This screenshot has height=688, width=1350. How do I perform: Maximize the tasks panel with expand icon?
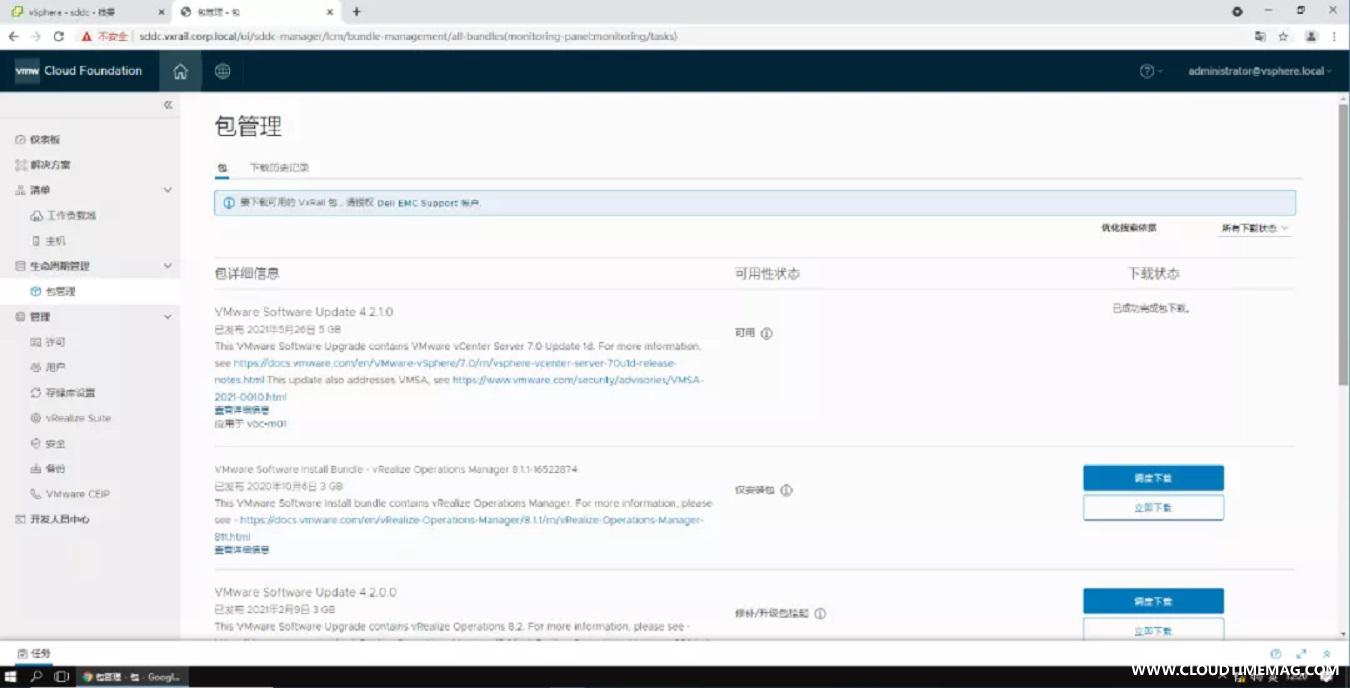[x=1301, y=654]
